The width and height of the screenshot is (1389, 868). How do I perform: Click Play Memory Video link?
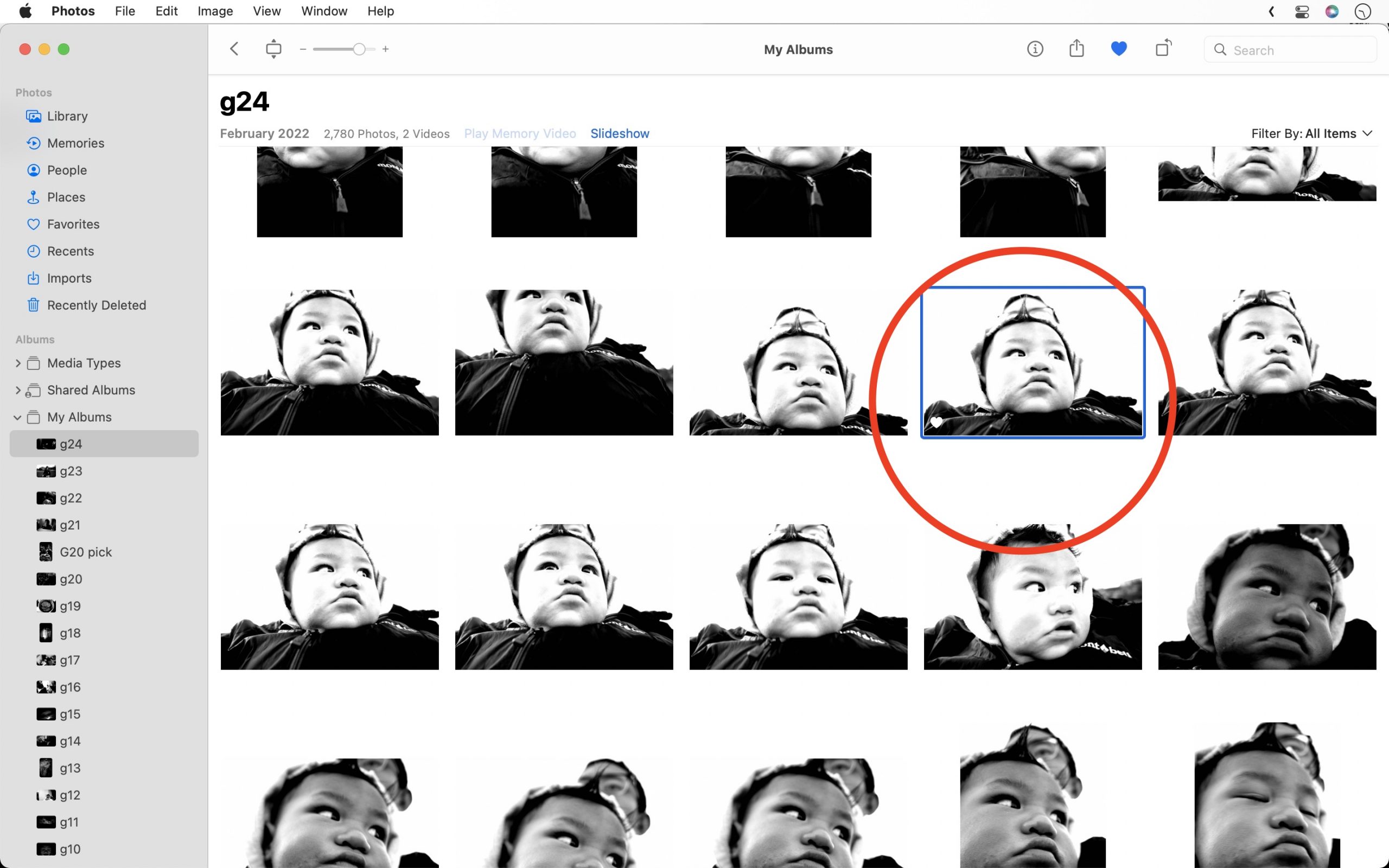[520, 133]
